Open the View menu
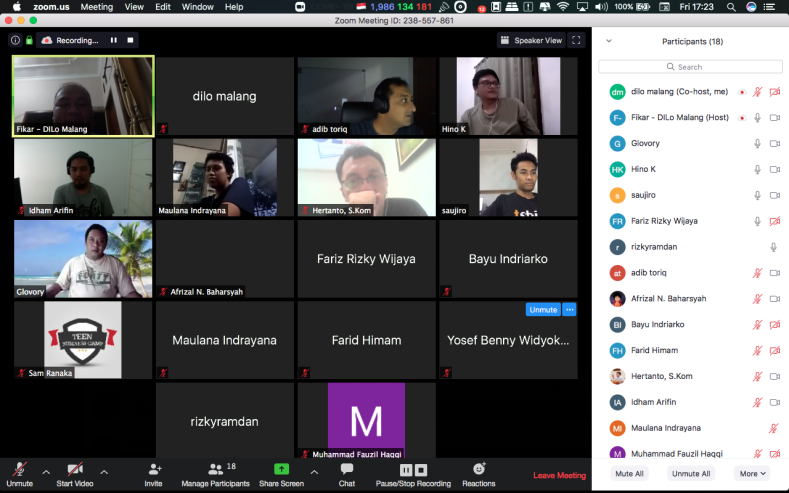This screenshot has height=493, width=789. coord(134,7)
